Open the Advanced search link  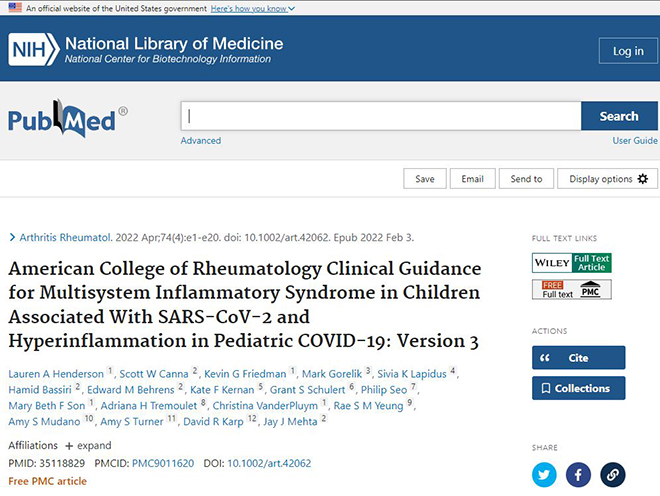201,141
